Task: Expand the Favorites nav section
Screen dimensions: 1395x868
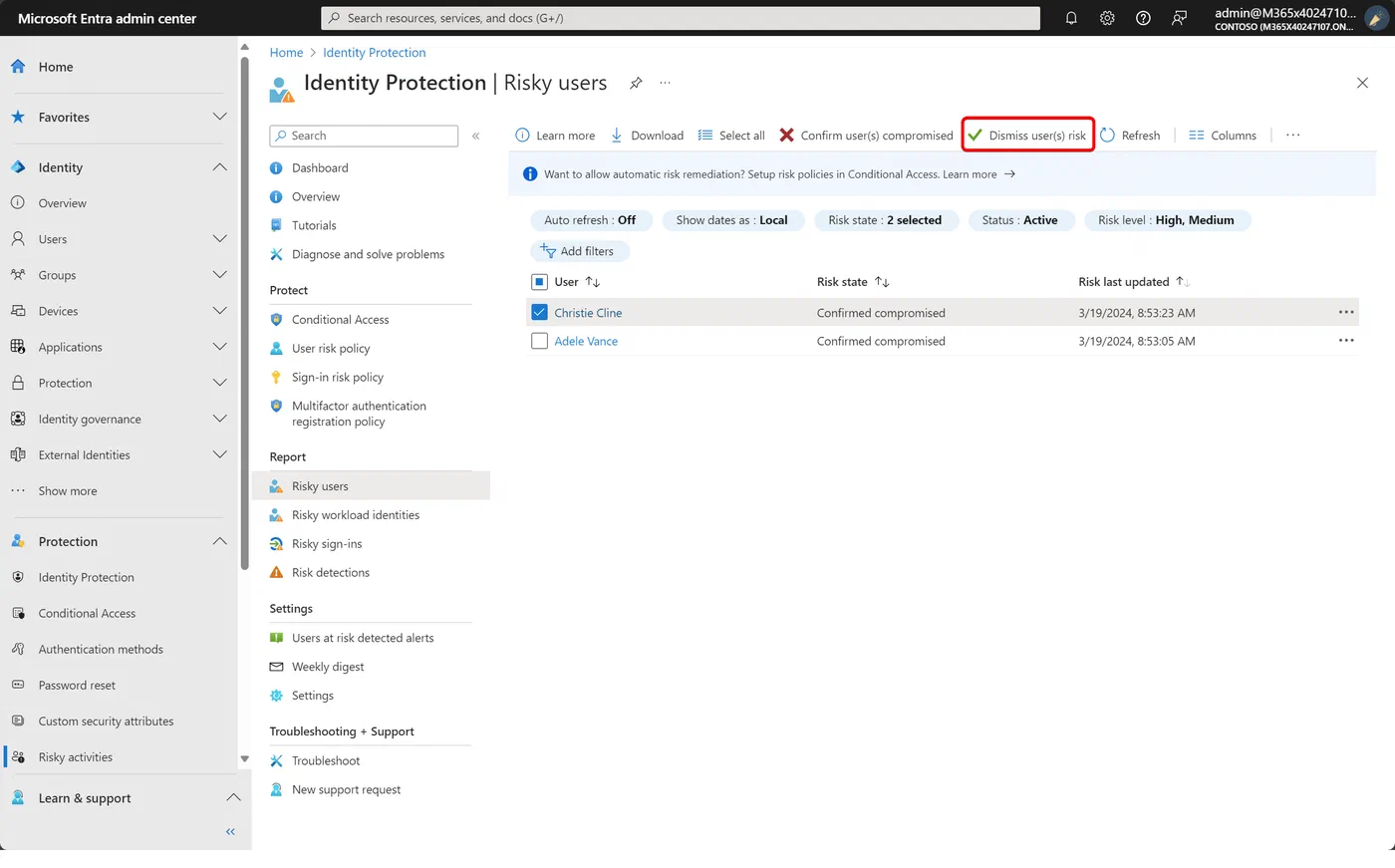Action: (x=220, y=117)
